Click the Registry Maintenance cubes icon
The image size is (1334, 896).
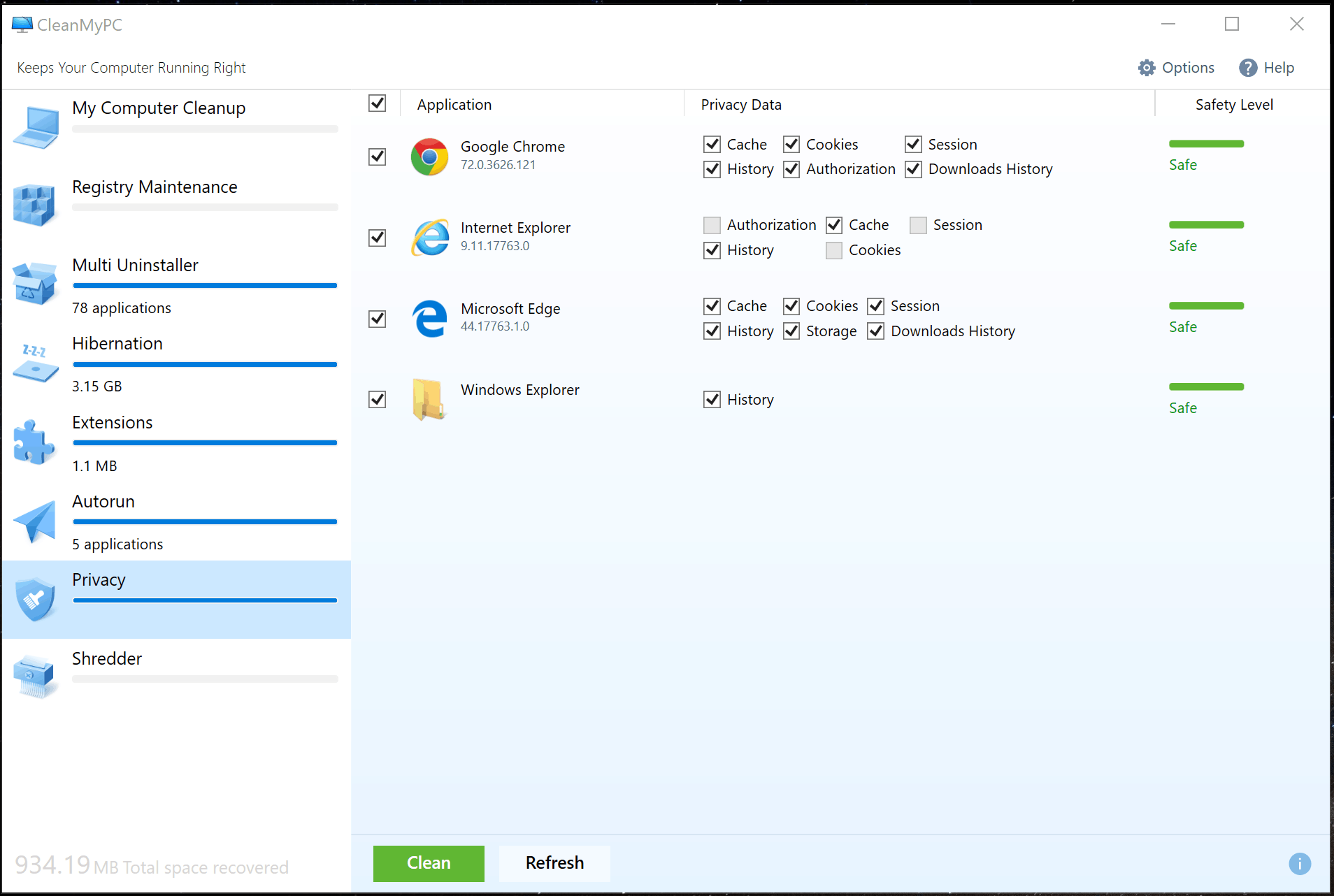[34, 205]
